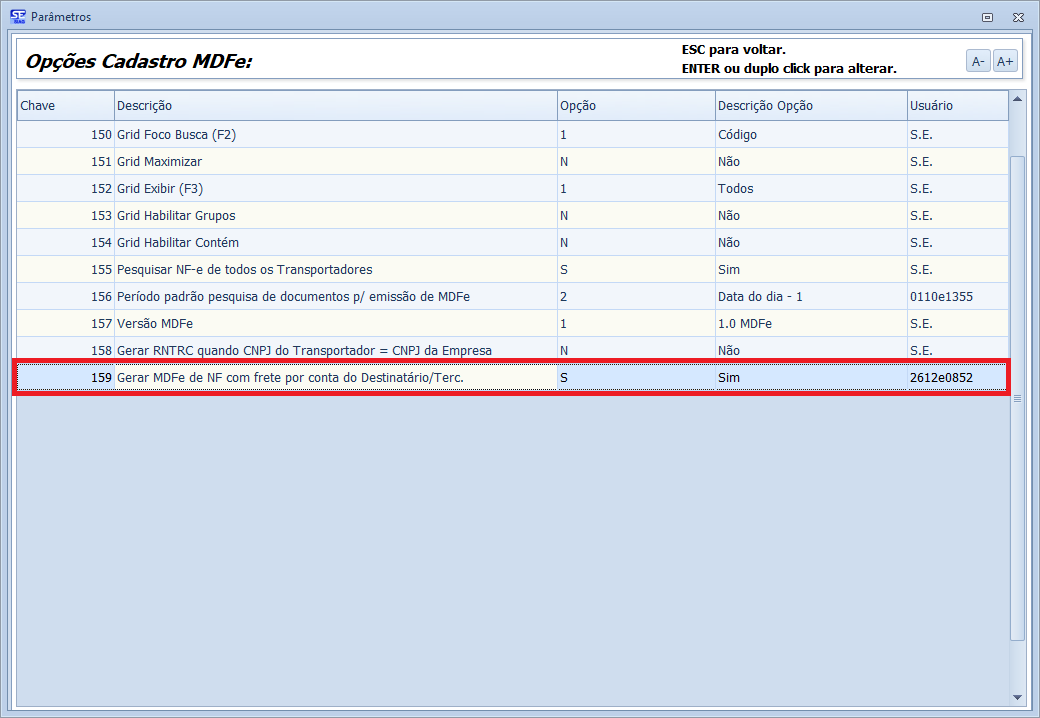Click the Descrição Opção column header
Viewport: 1040px width, 718px height.
point(810,106)
